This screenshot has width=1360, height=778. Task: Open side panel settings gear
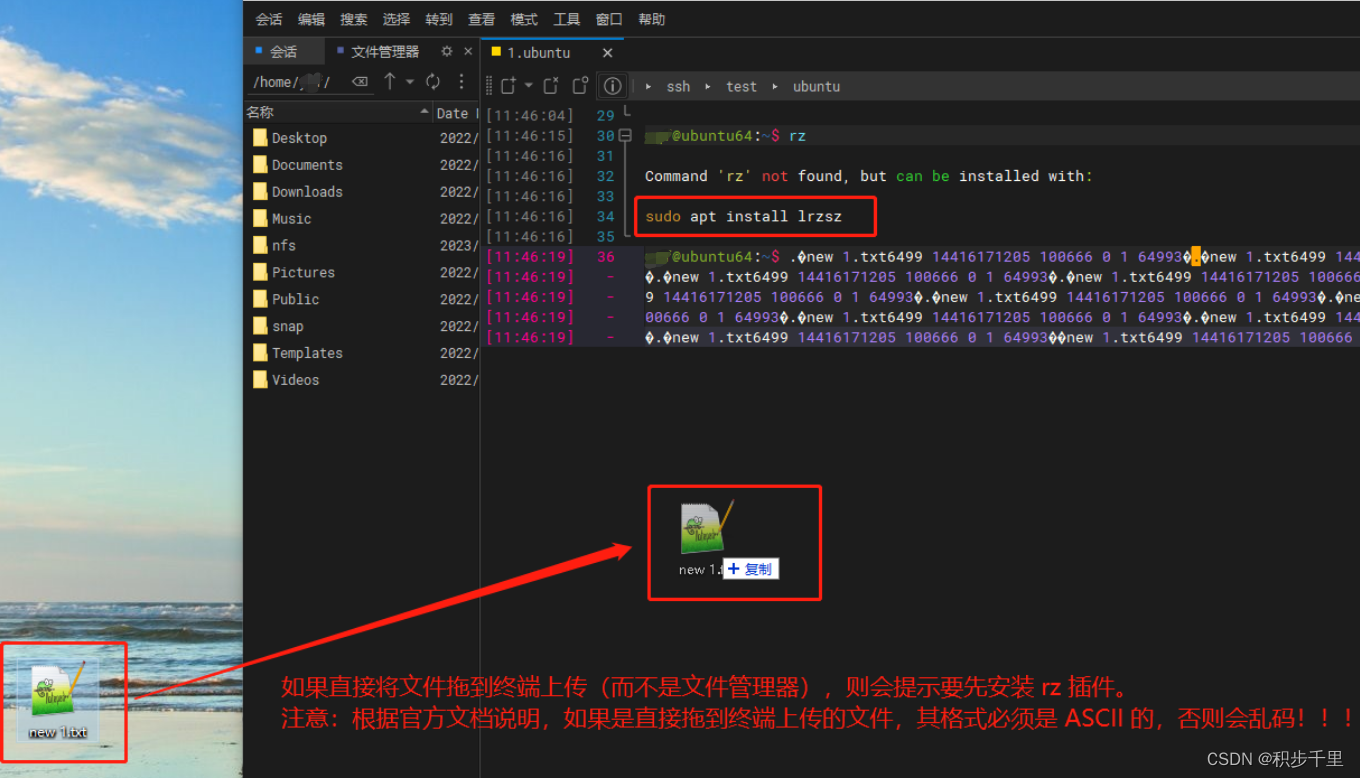point(447,51)
